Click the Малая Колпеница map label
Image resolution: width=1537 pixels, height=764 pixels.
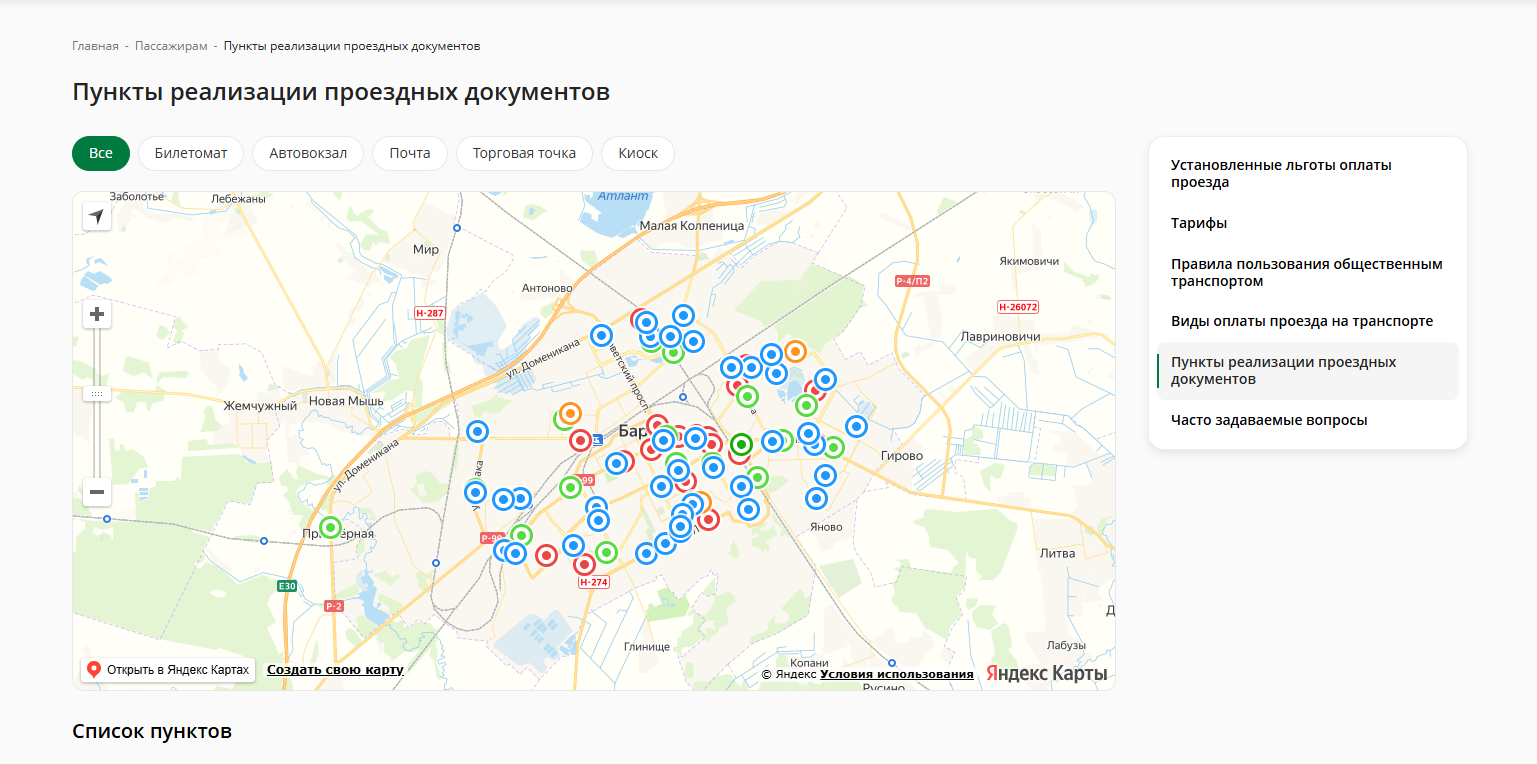[692, 226]
